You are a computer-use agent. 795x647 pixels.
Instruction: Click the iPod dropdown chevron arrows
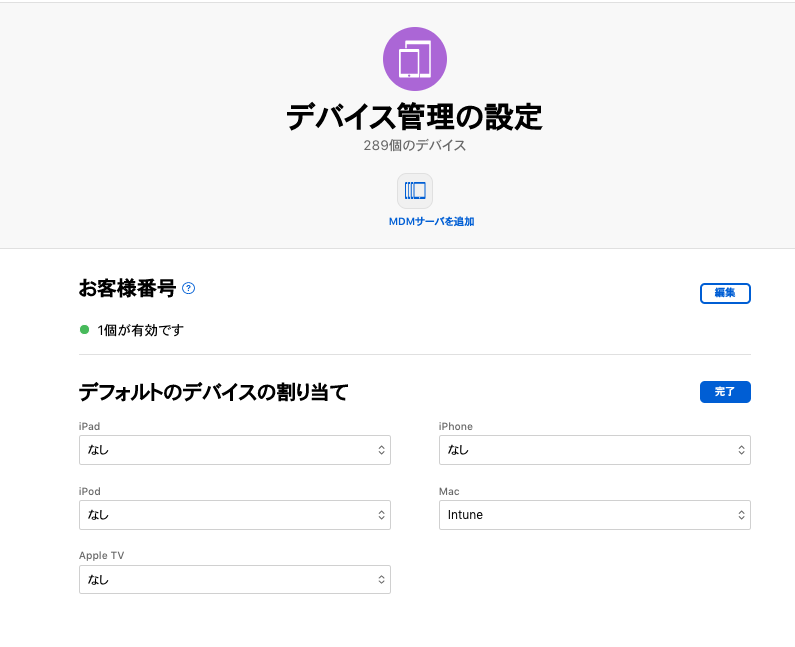click(381, 515)
